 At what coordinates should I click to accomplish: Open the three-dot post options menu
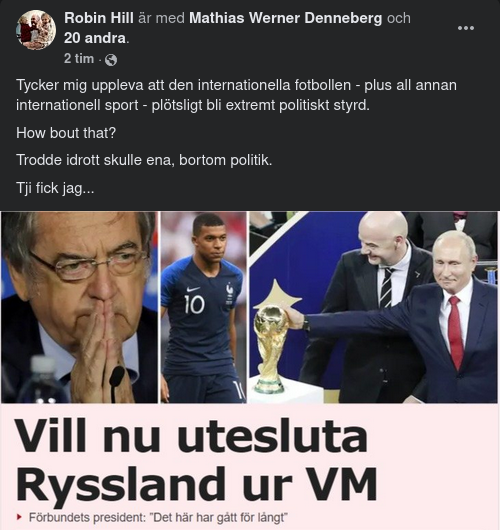[x=466, y=28]
